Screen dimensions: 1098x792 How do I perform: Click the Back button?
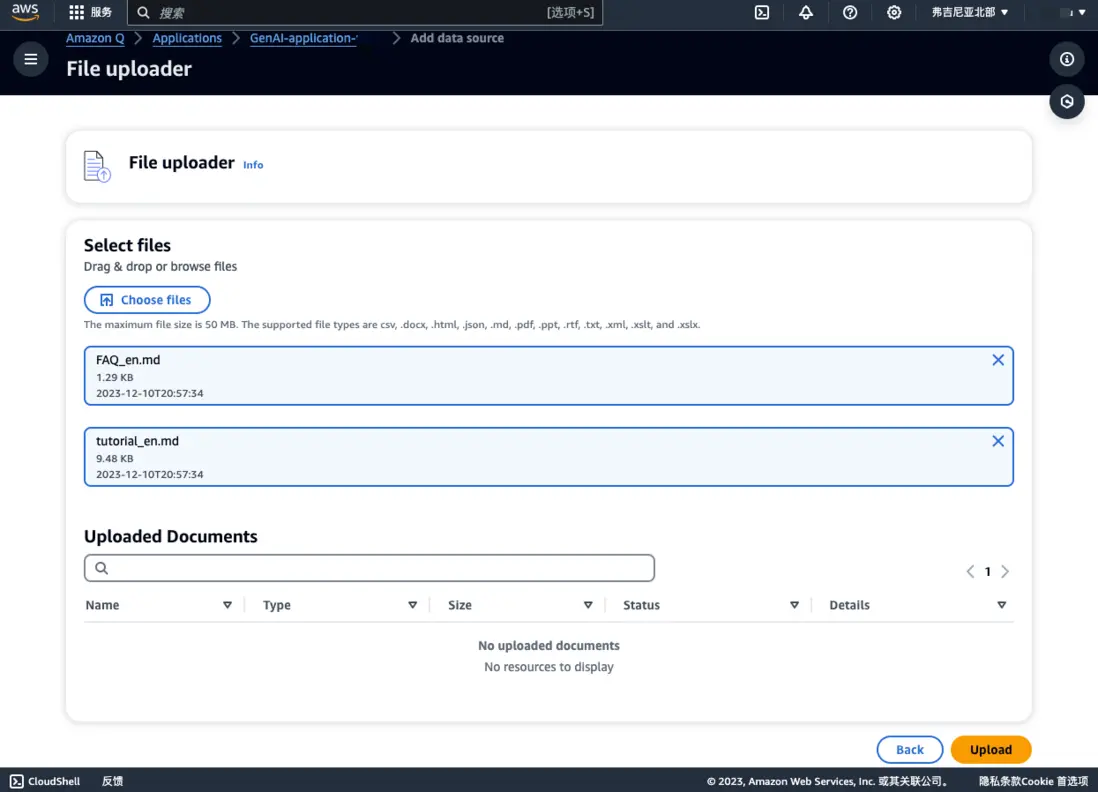click(910, 749)
